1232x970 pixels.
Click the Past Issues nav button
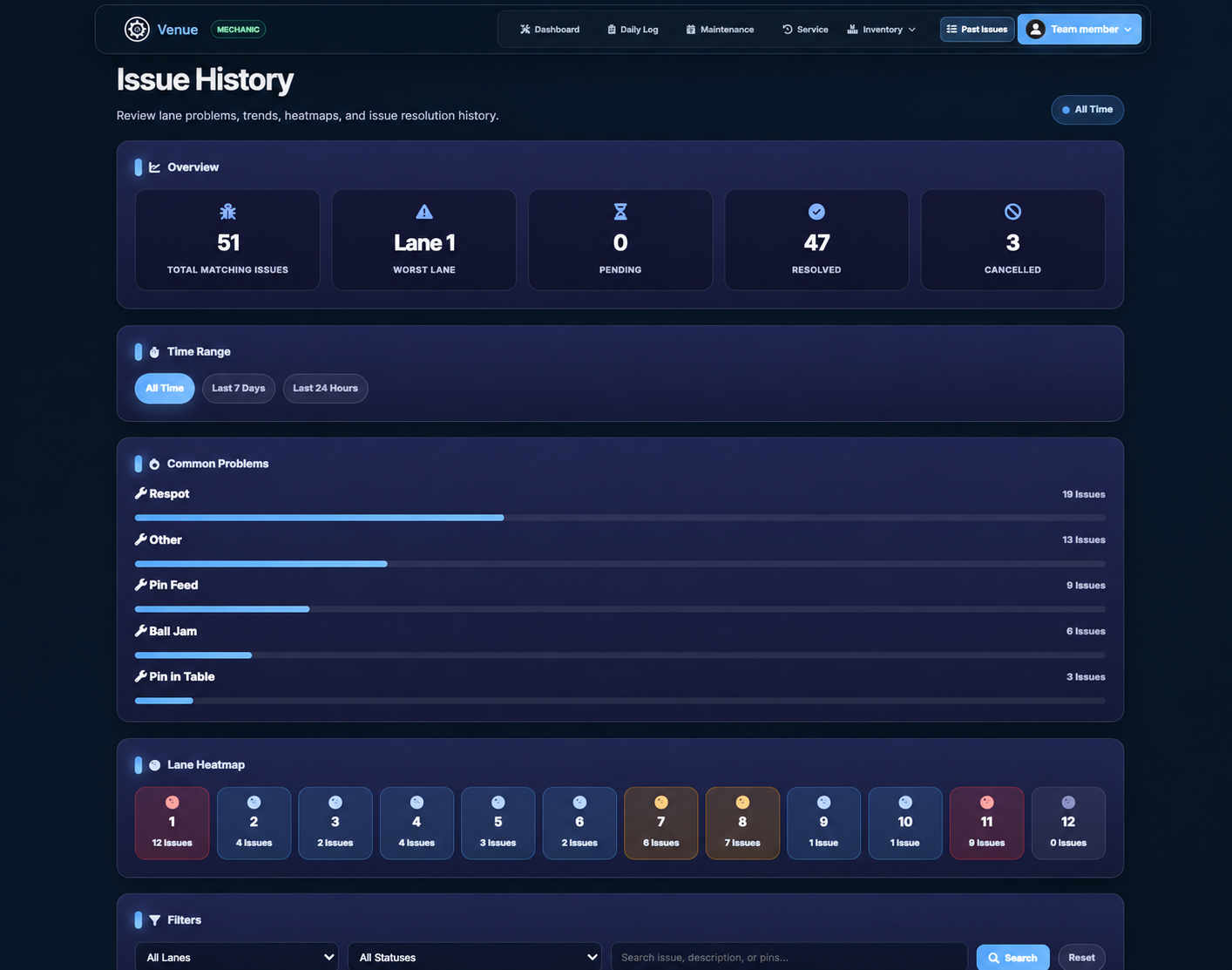pos(977,30)
